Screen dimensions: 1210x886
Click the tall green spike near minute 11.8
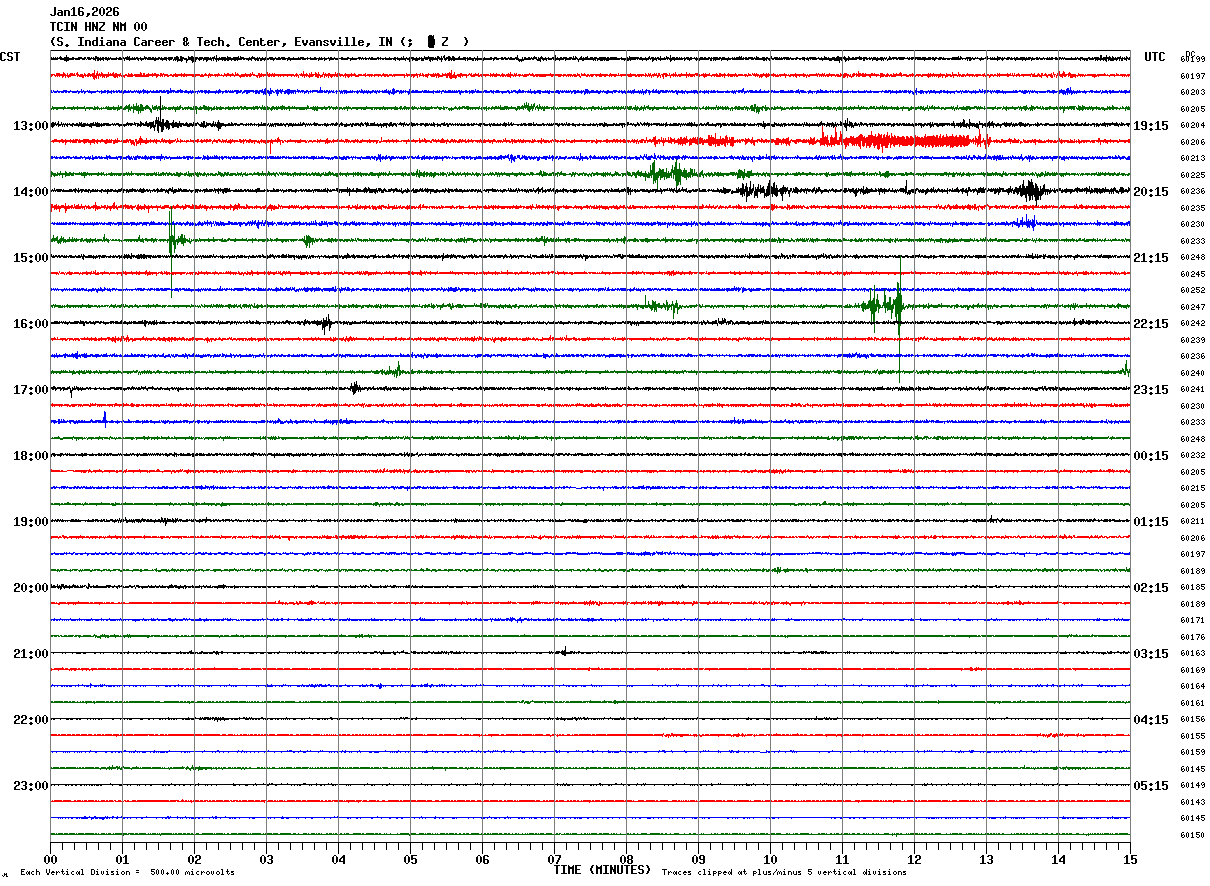click(x=899, y=300)
